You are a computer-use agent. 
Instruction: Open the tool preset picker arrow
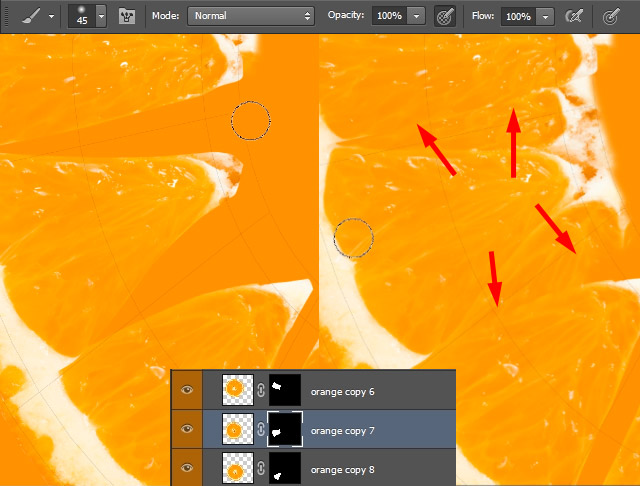51,17
